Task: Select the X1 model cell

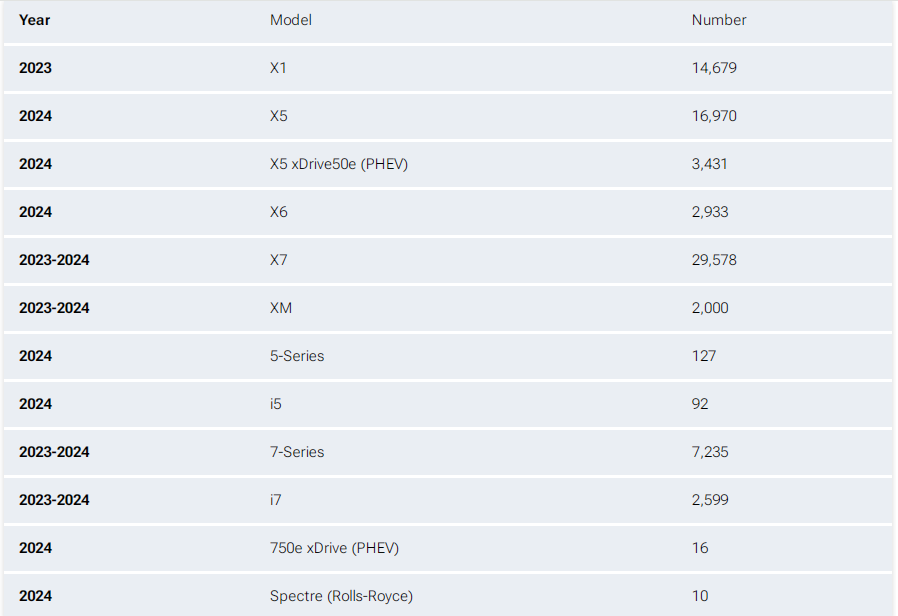Action: (x=279, y=68)
